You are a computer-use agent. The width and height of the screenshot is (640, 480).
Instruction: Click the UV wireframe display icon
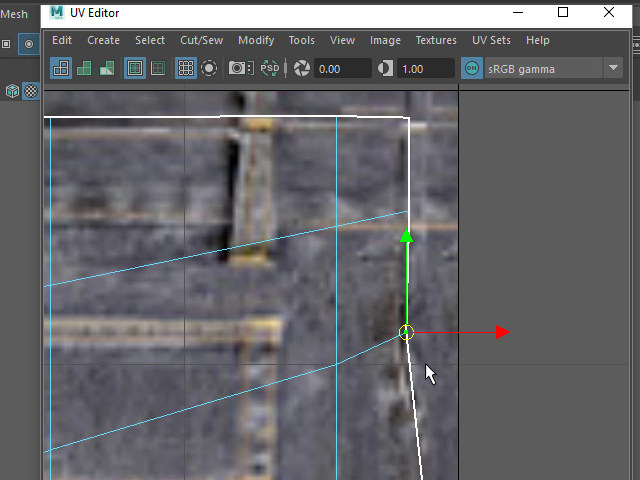coord(61,68)
